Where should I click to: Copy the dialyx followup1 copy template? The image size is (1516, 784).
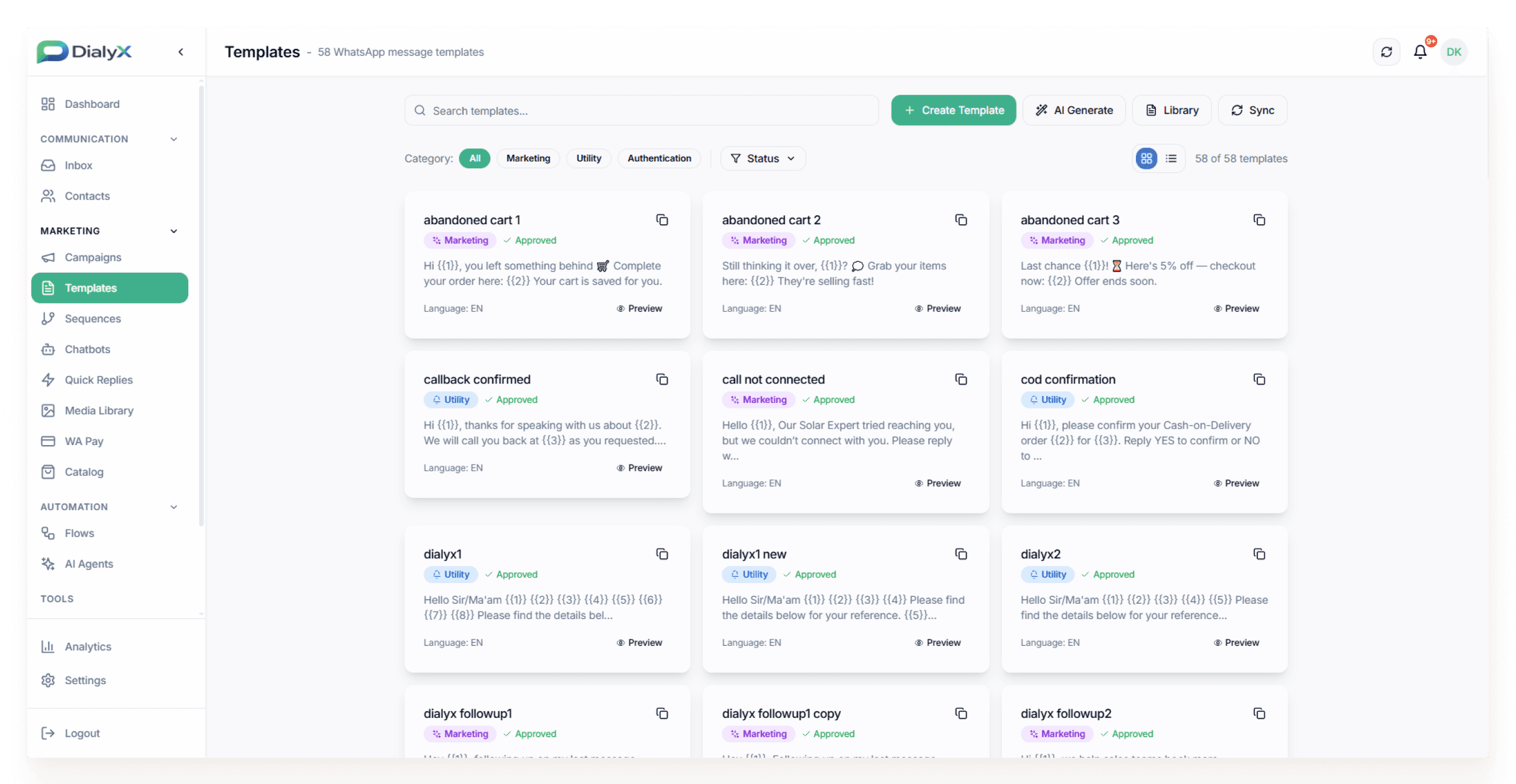pyautogui.click(x=961, y=713)
